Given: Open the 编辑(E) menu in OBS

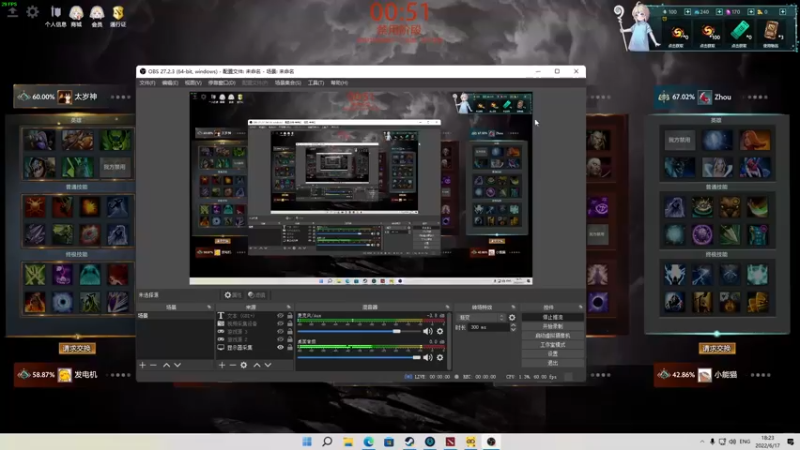Looking at the screenshot, I should click(x=170, y=83).
